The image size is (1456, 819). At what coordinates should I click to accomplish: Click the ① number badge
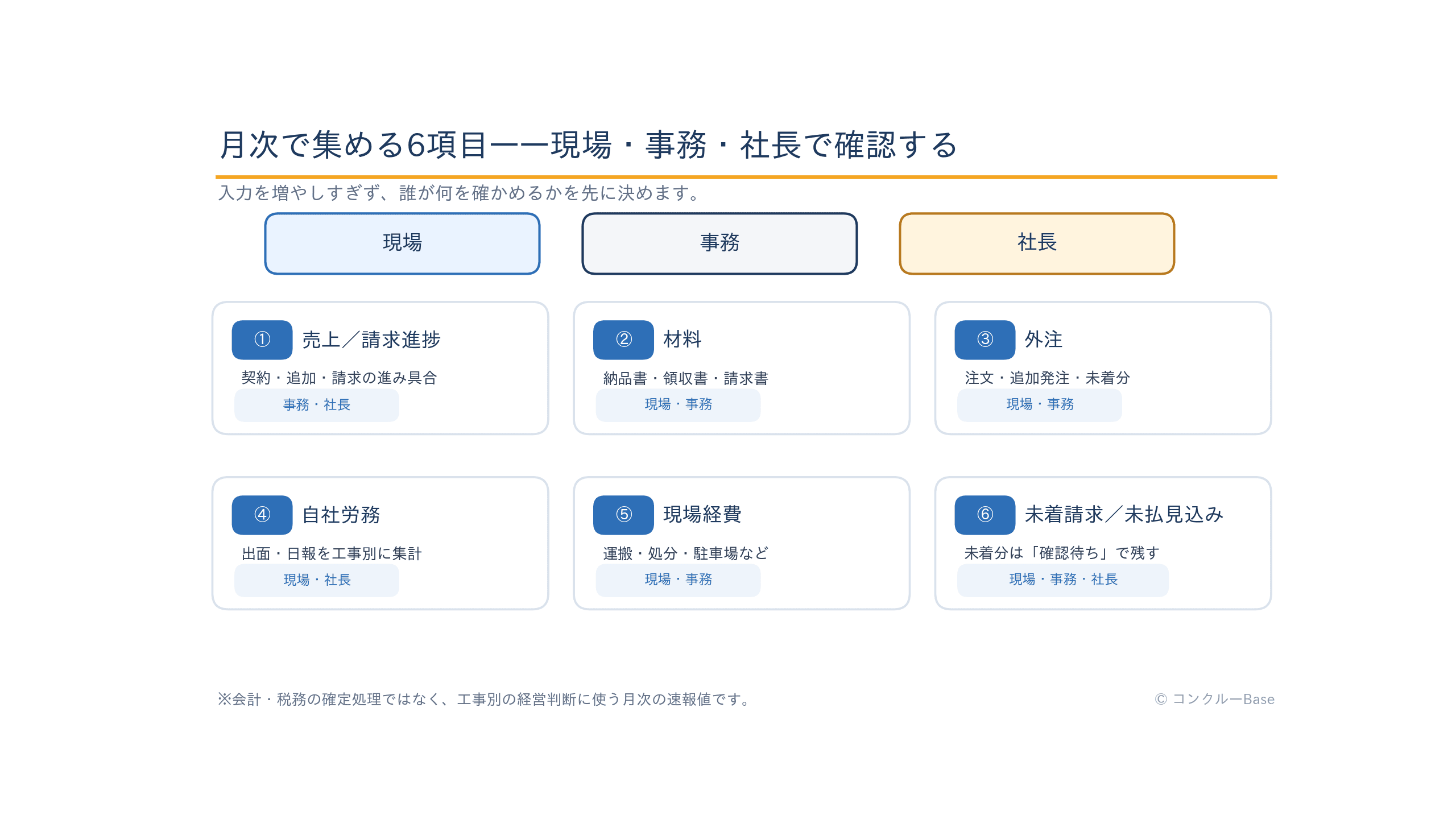(262, 340)
